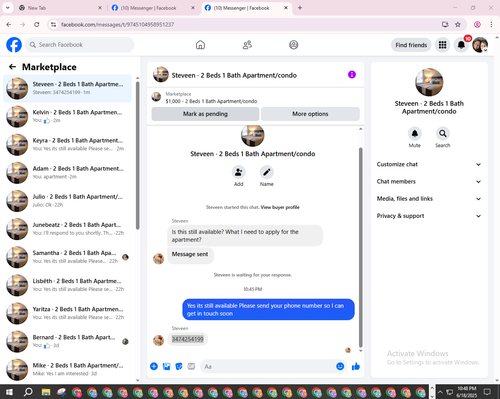The image size is (500, 399).
Task: Open Samantha conversation
Action: pos(68,257)
